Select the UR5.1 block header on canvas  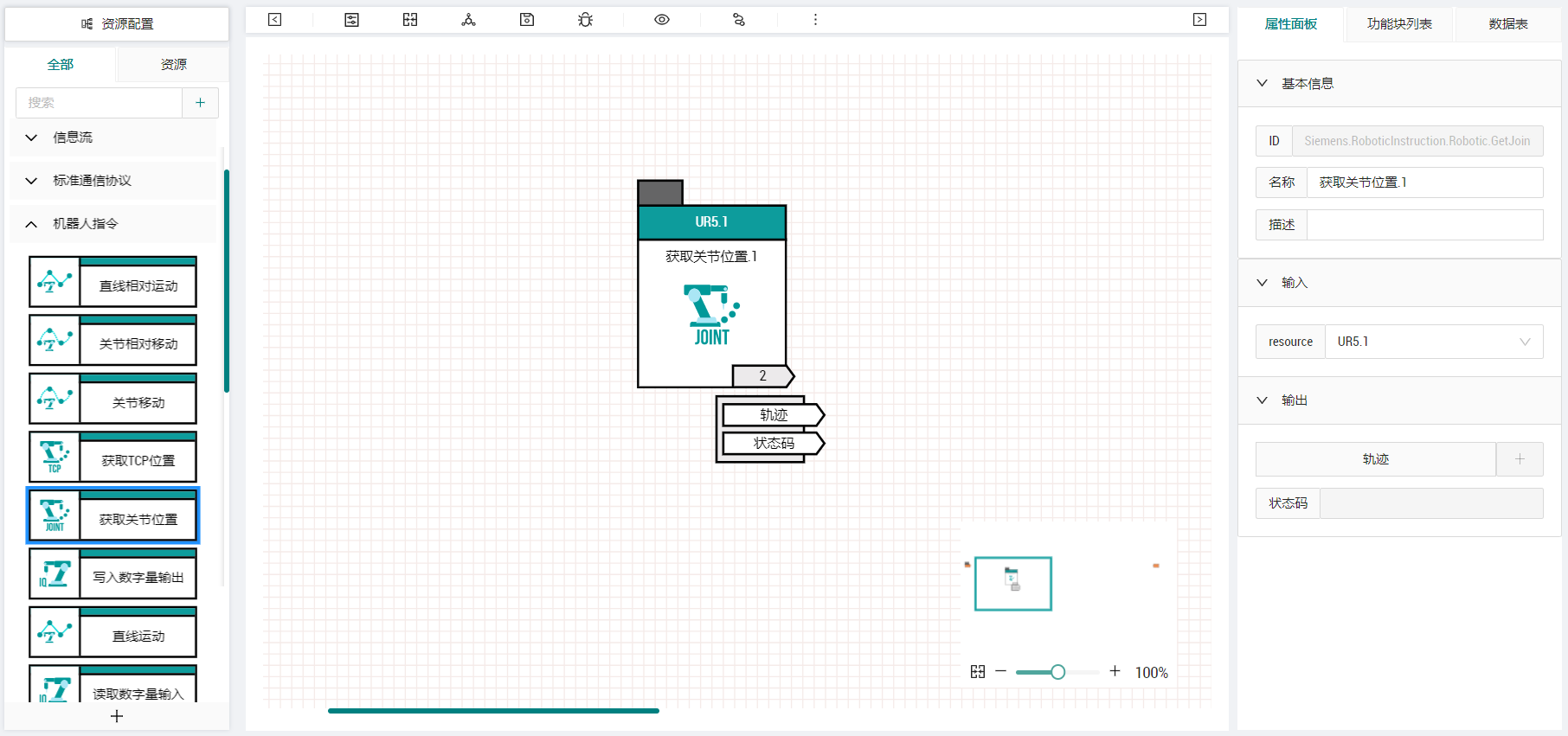pyautogui.click(x=712, y=222)
